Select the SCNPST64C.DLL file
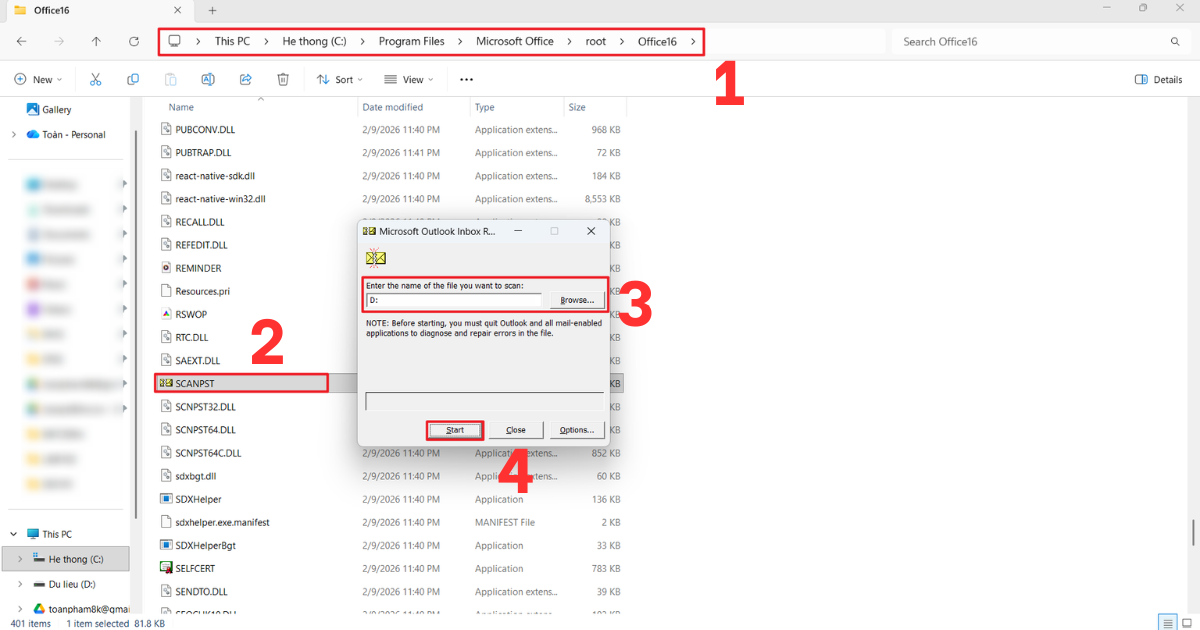The image size is (1200, 630). (208, 453)
